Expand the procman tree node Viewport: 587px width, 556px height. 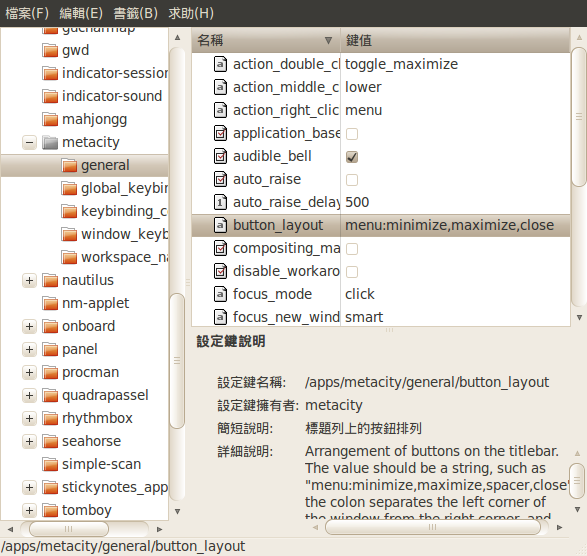tap(29, 373)
